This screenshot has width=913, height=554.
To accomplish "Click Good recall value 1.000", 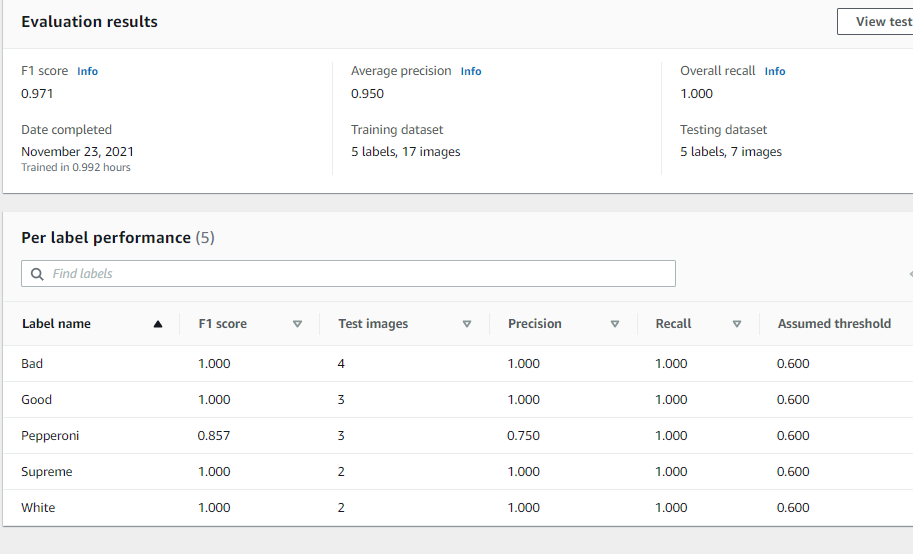I will click(x=671, y=400).
